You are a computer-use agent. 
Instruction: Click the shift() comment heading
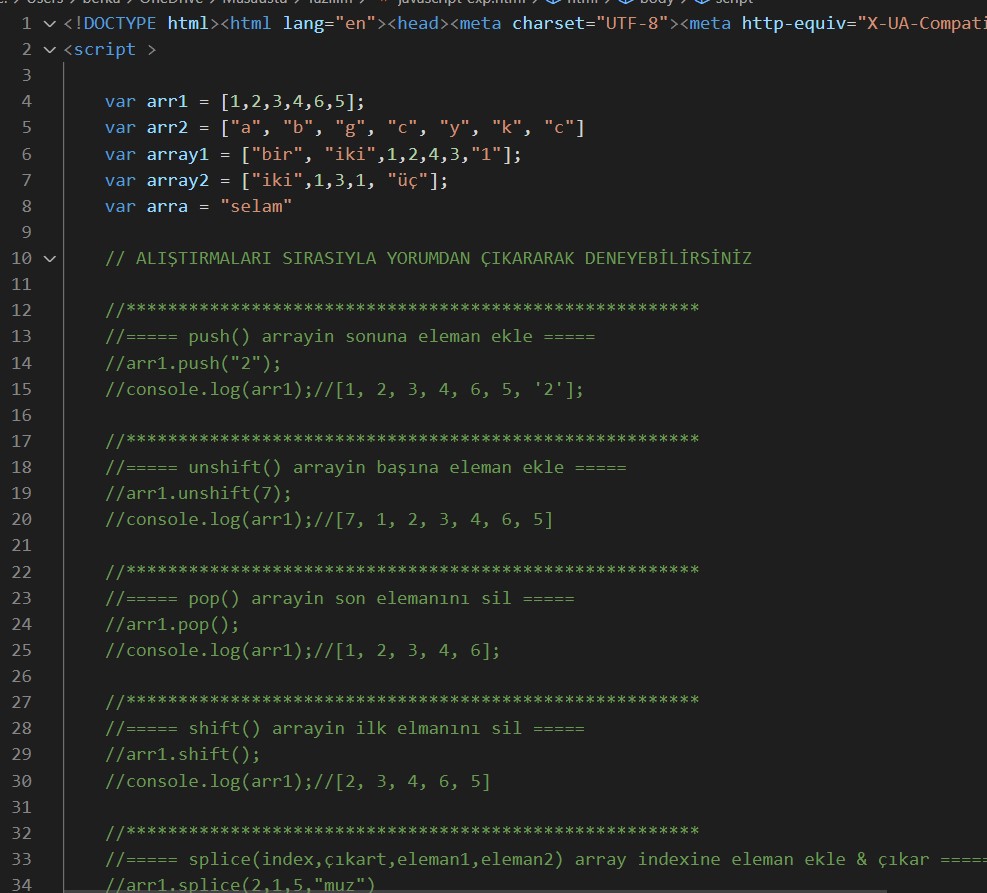click(345, 728)
